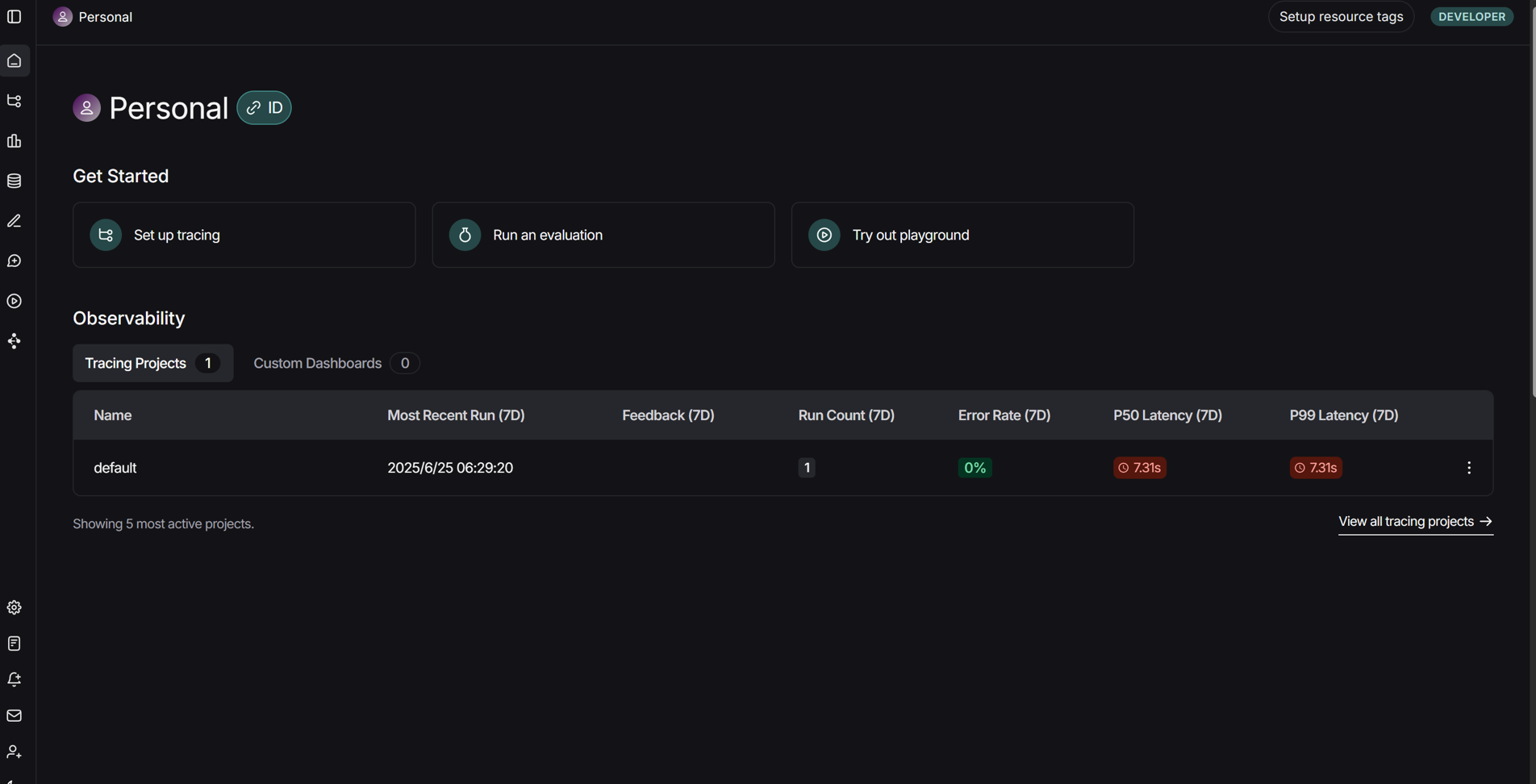This screenshot has height=784, width=1536.
Task: Open the default project table row
Action: (x=115, y=468)
